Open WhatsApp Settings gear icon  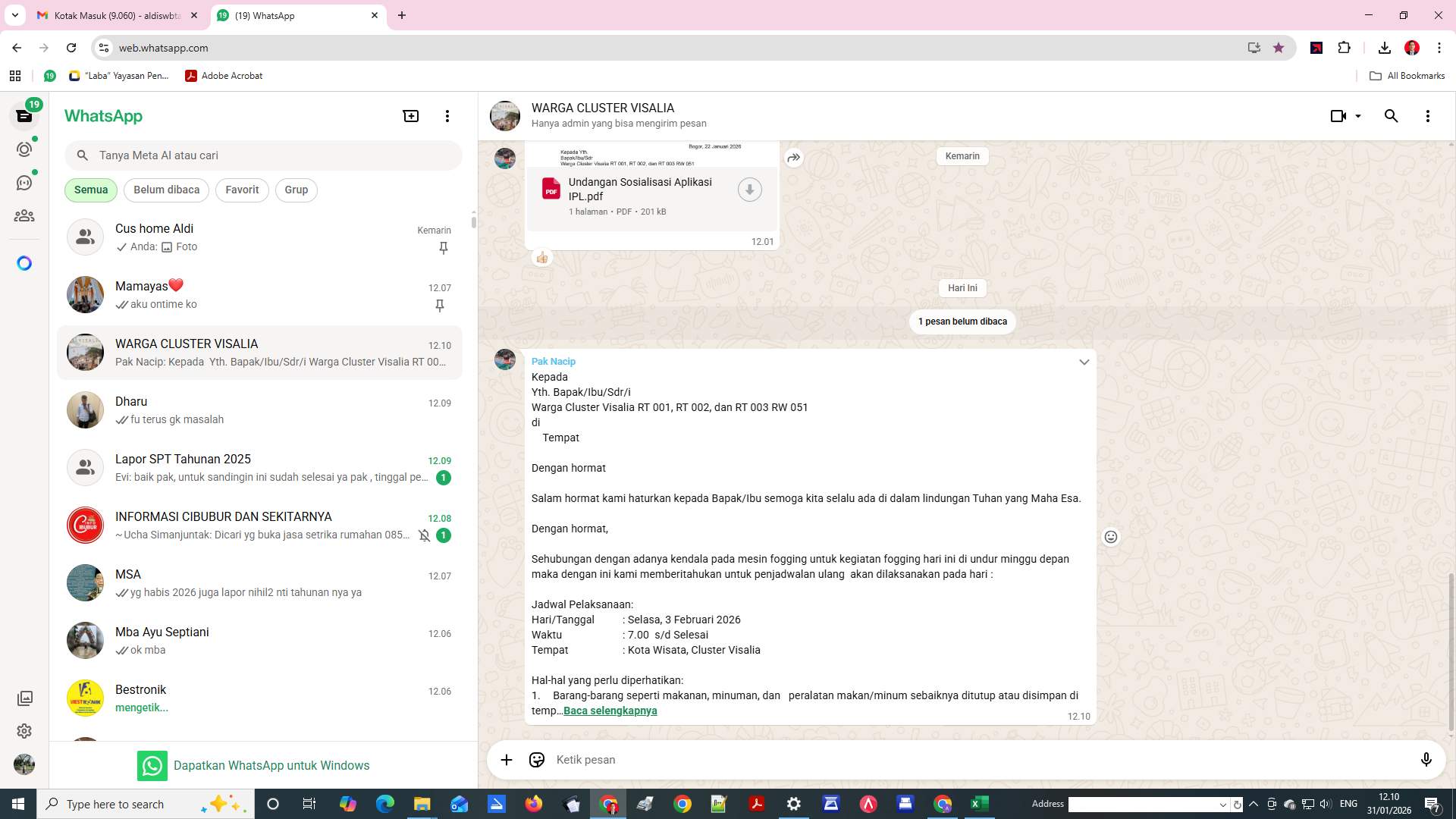24,731
